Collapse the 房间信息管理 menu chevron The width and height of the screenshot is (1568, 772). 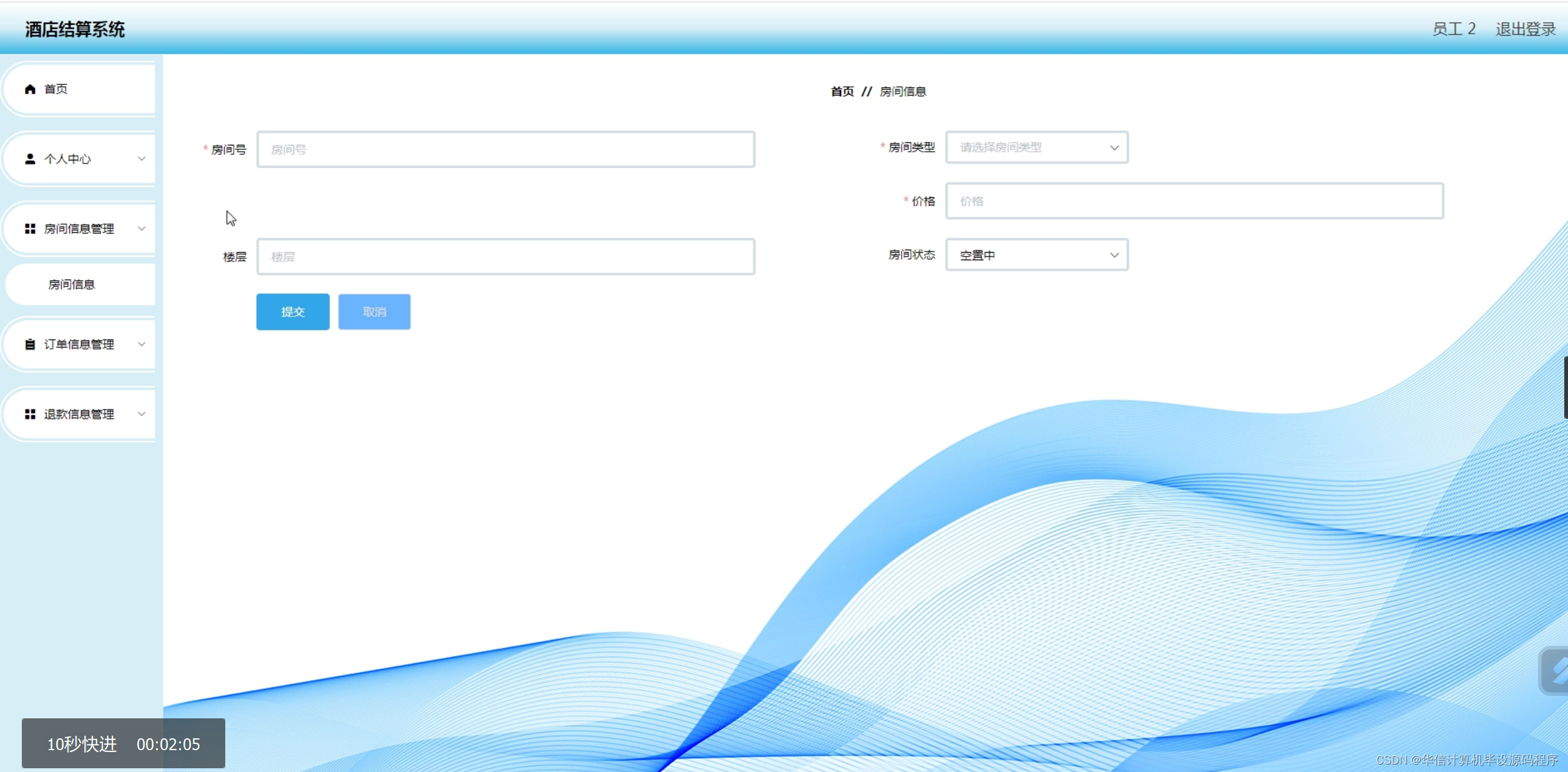[x=142, y=228]
